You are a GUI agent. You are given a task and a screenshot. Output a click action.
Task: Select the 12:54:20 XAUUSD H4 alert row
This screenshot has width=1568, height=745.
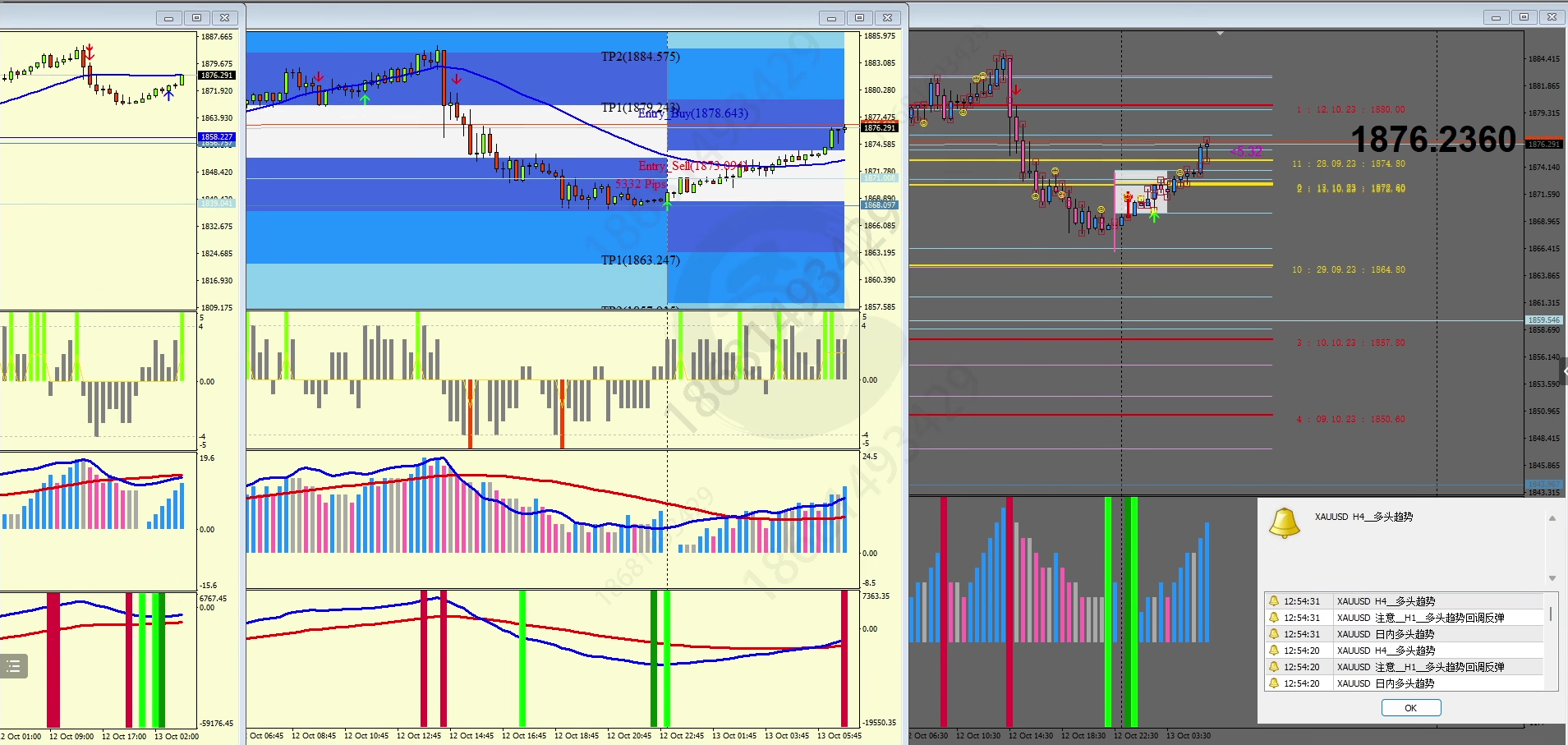(x=1404, y=651)
